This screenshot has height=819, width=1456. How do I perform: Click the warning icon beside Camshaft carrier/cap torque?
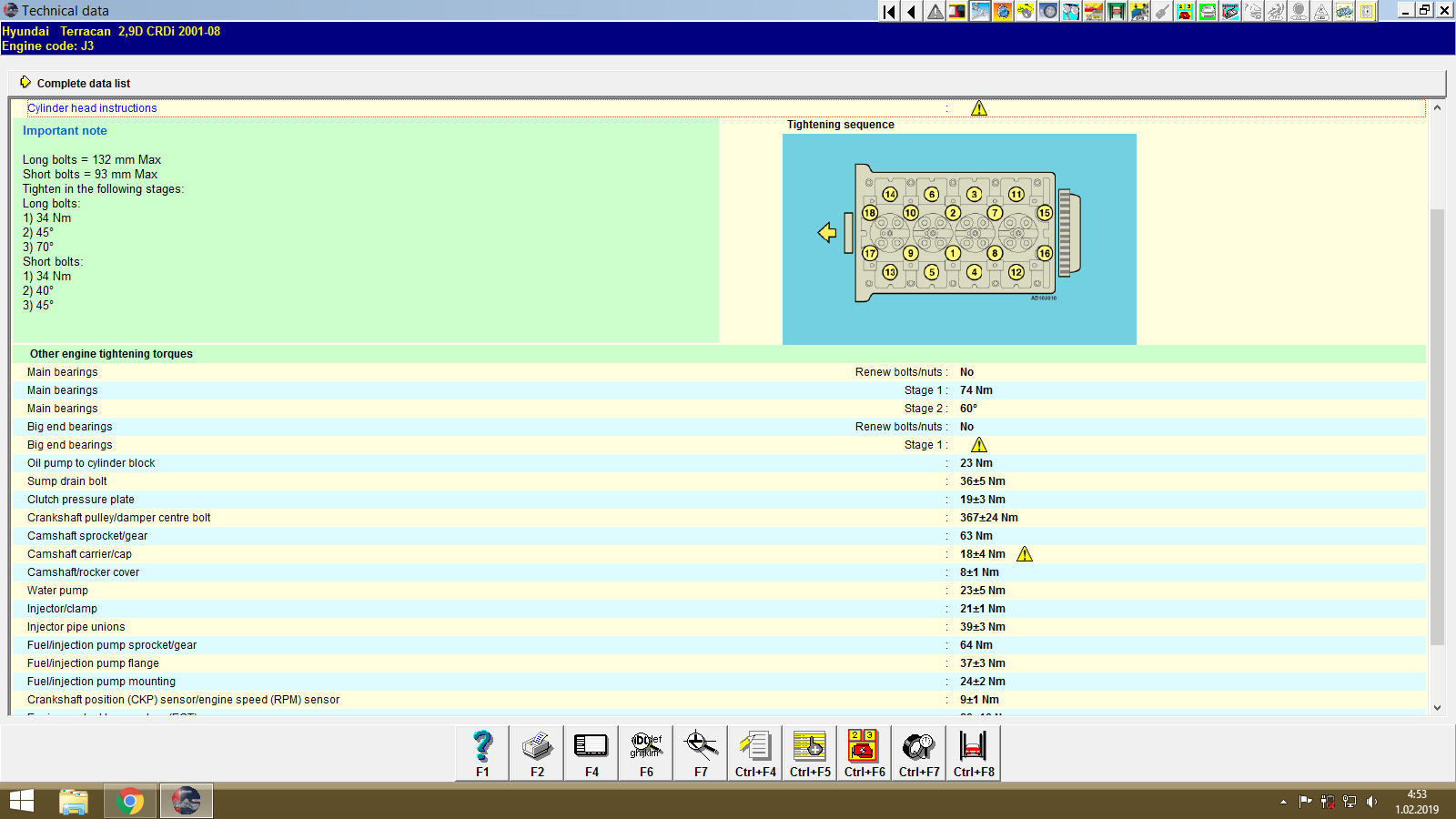(x=1025, y=553)
